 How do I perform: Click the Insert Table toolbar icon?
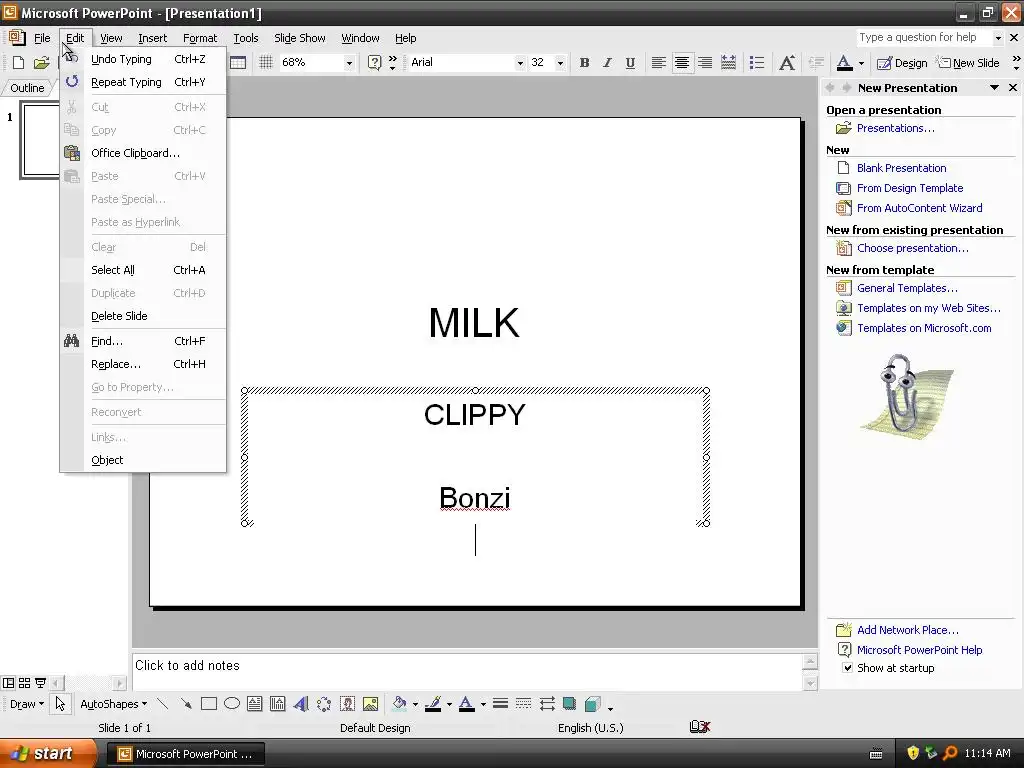[x=238, y=63]
